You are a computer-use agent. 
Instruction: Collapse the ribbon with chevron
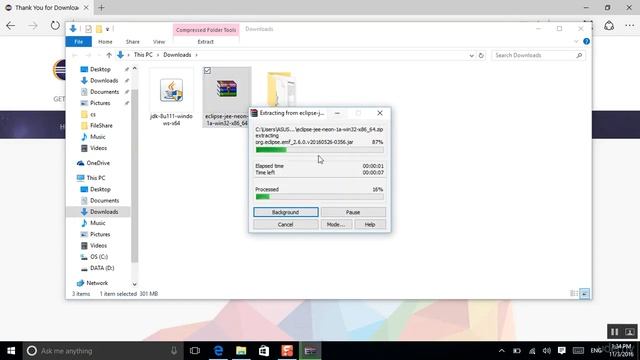coord(576,41)
